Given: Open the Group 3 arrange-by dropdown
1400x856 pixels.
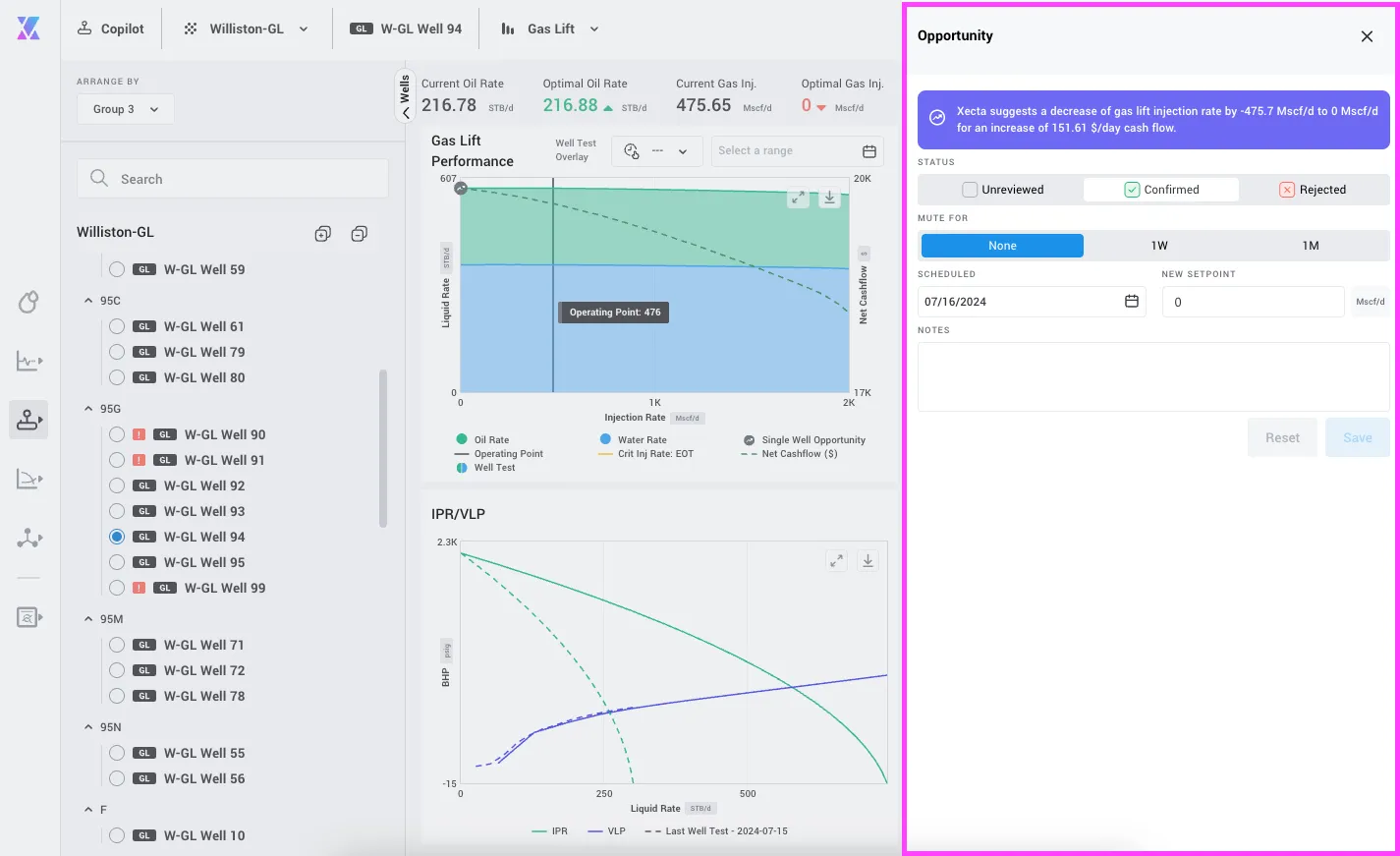Looking at the screenshot, I should 126,109.
